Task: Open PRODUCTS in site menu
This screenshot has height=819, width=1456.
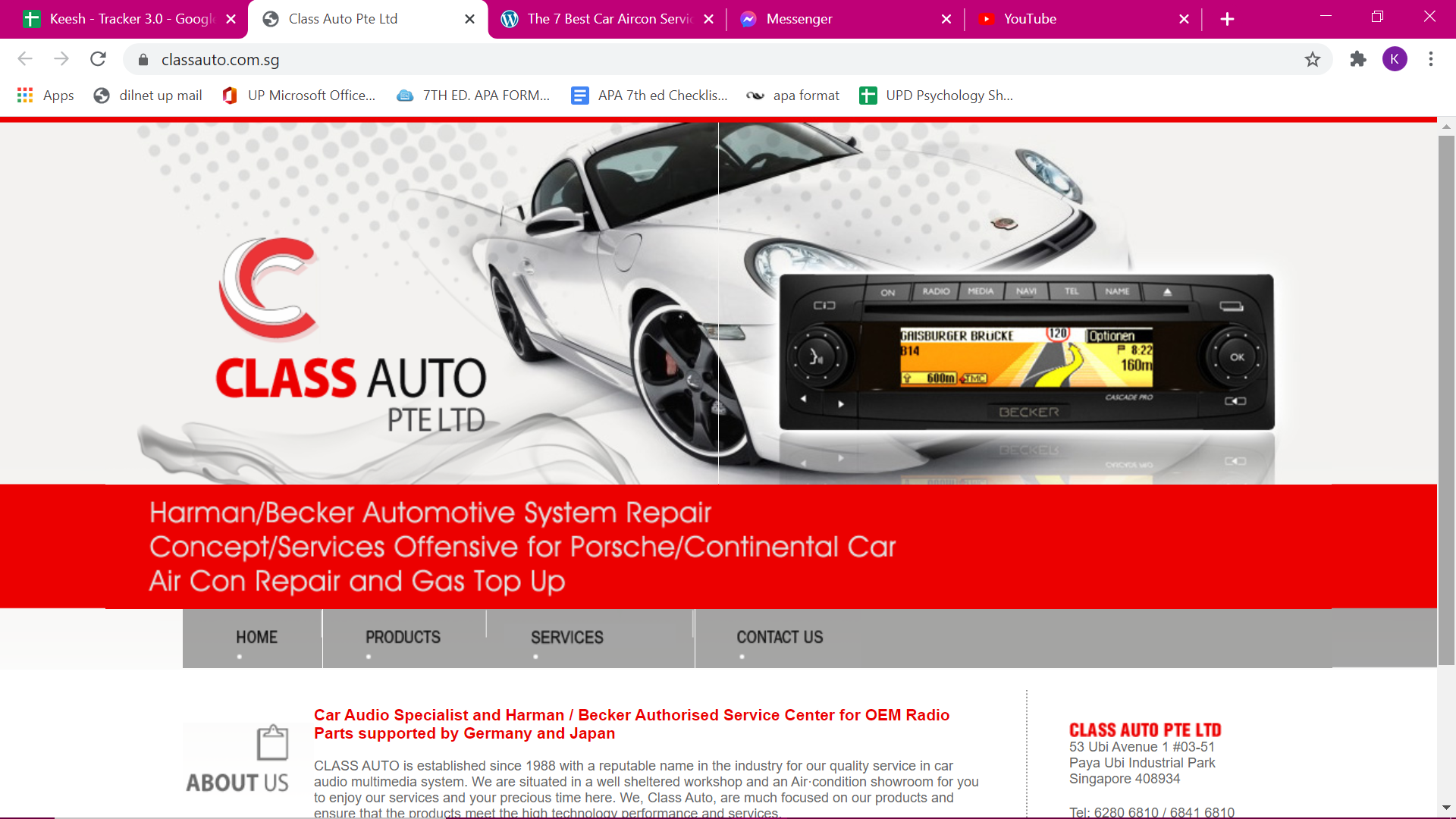Action: (x=403, y=638)
